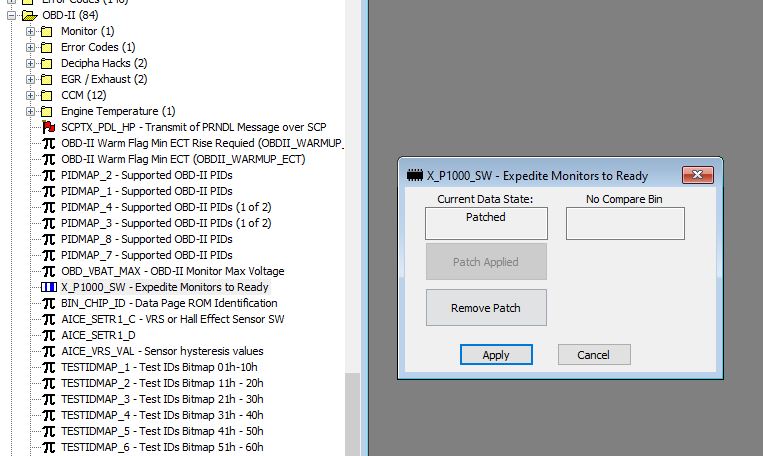Screen dimensions: 763x456
Task: Click the blue switch icon beside X_P1000_SW
Action: tap(48, 287)
